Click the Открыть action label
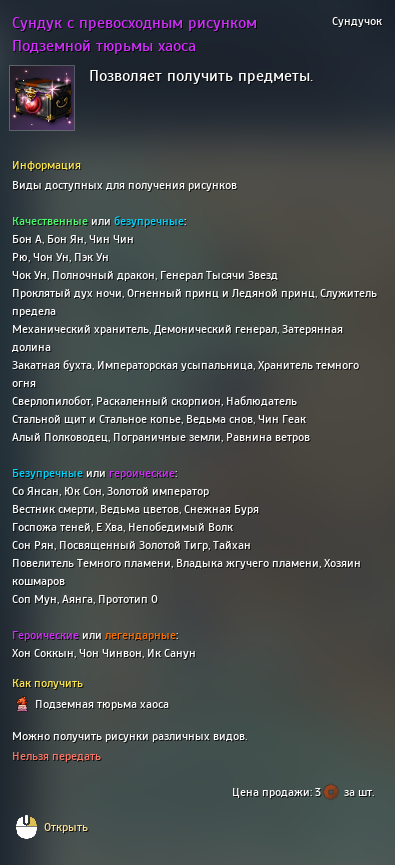This screenshot has width=395, height=865. pos(66,827)
